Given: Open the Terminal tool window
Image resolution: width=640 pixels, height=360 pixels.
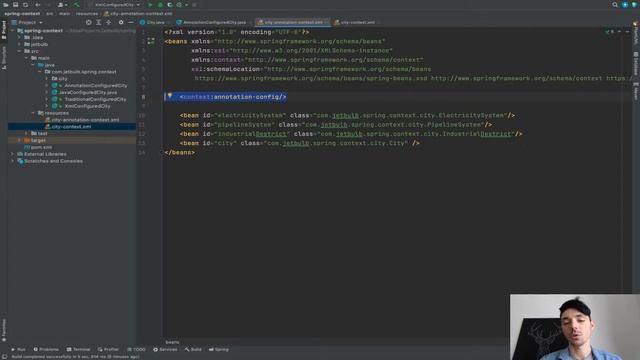Looking at the screenshot, I should tap(78, 350).
